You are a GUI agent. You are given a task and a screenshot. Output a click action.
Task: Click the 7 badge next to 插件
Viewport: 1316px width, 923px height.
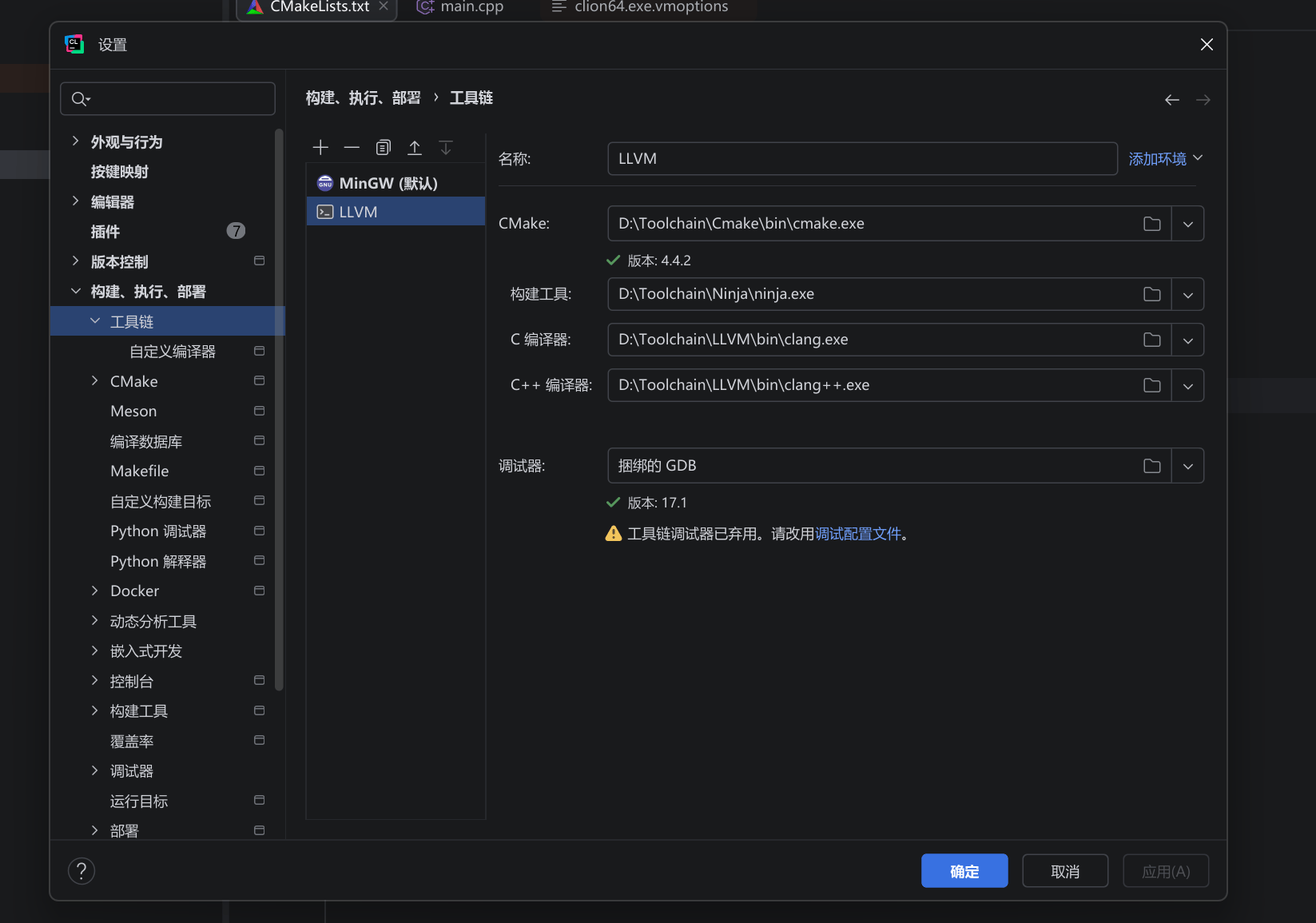[236, 231]
